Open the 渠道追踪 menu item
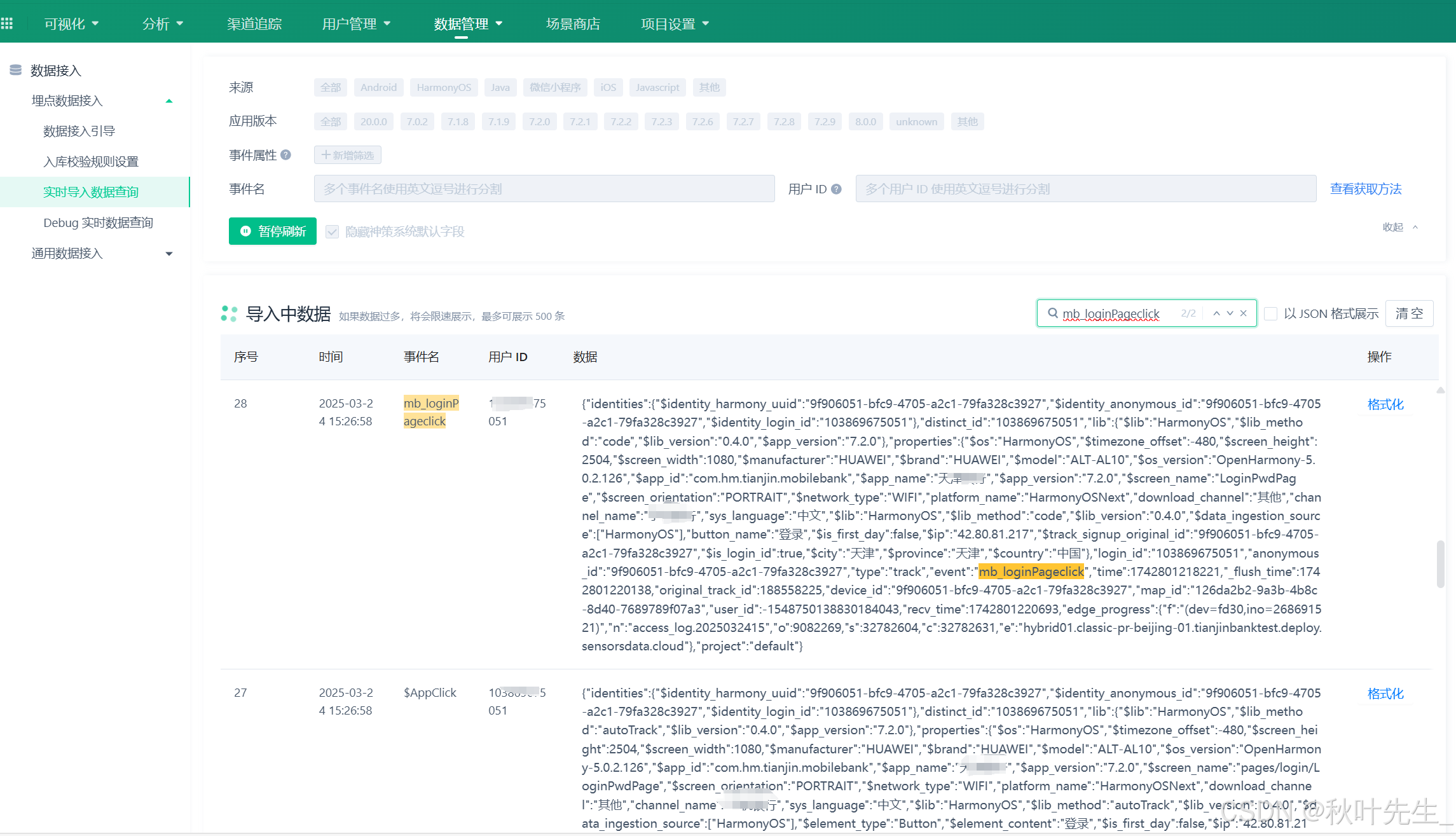 tap(254, 24)
